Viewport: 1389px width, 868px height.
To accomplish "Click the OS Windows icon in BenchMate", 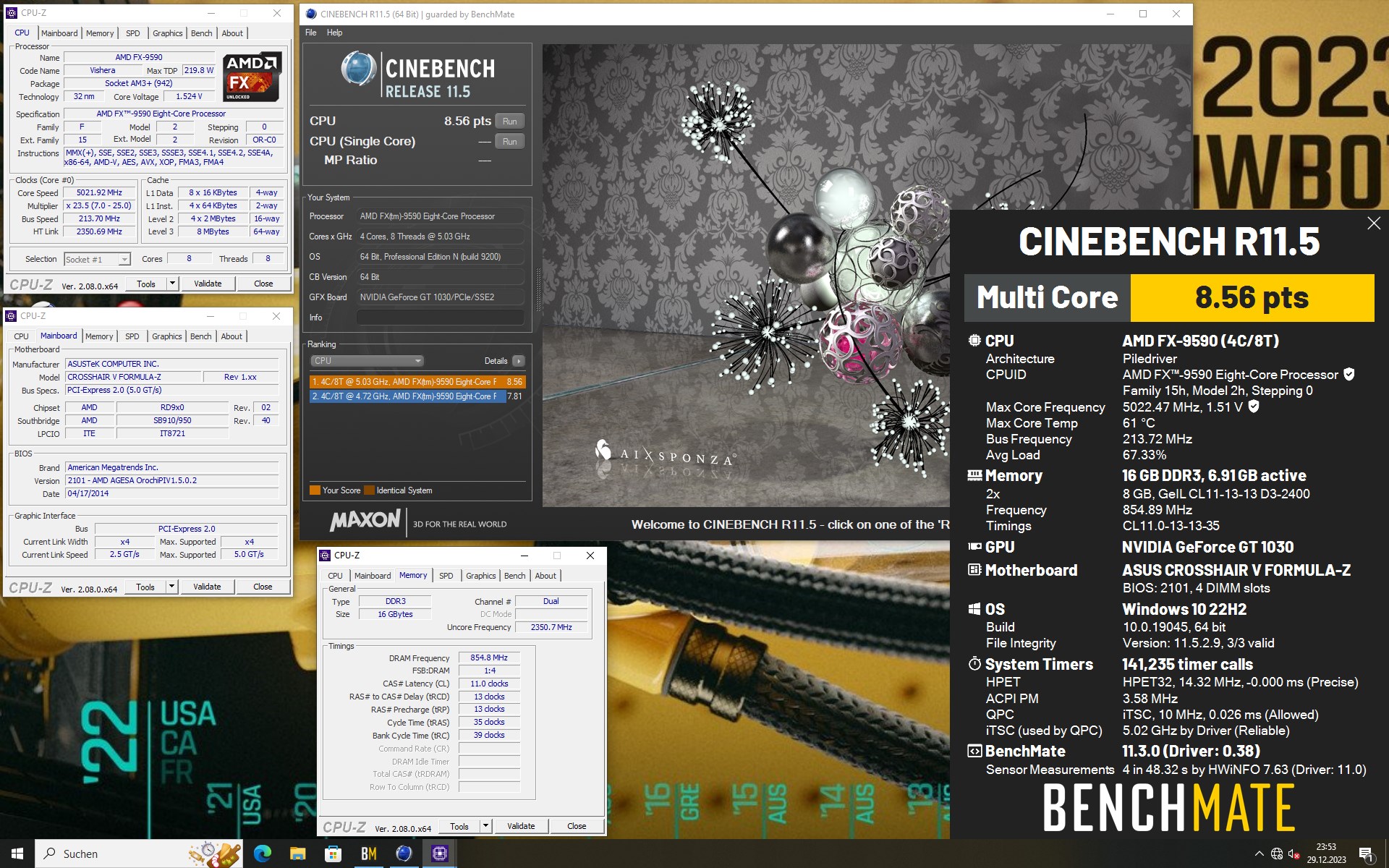I will [974, 609].
